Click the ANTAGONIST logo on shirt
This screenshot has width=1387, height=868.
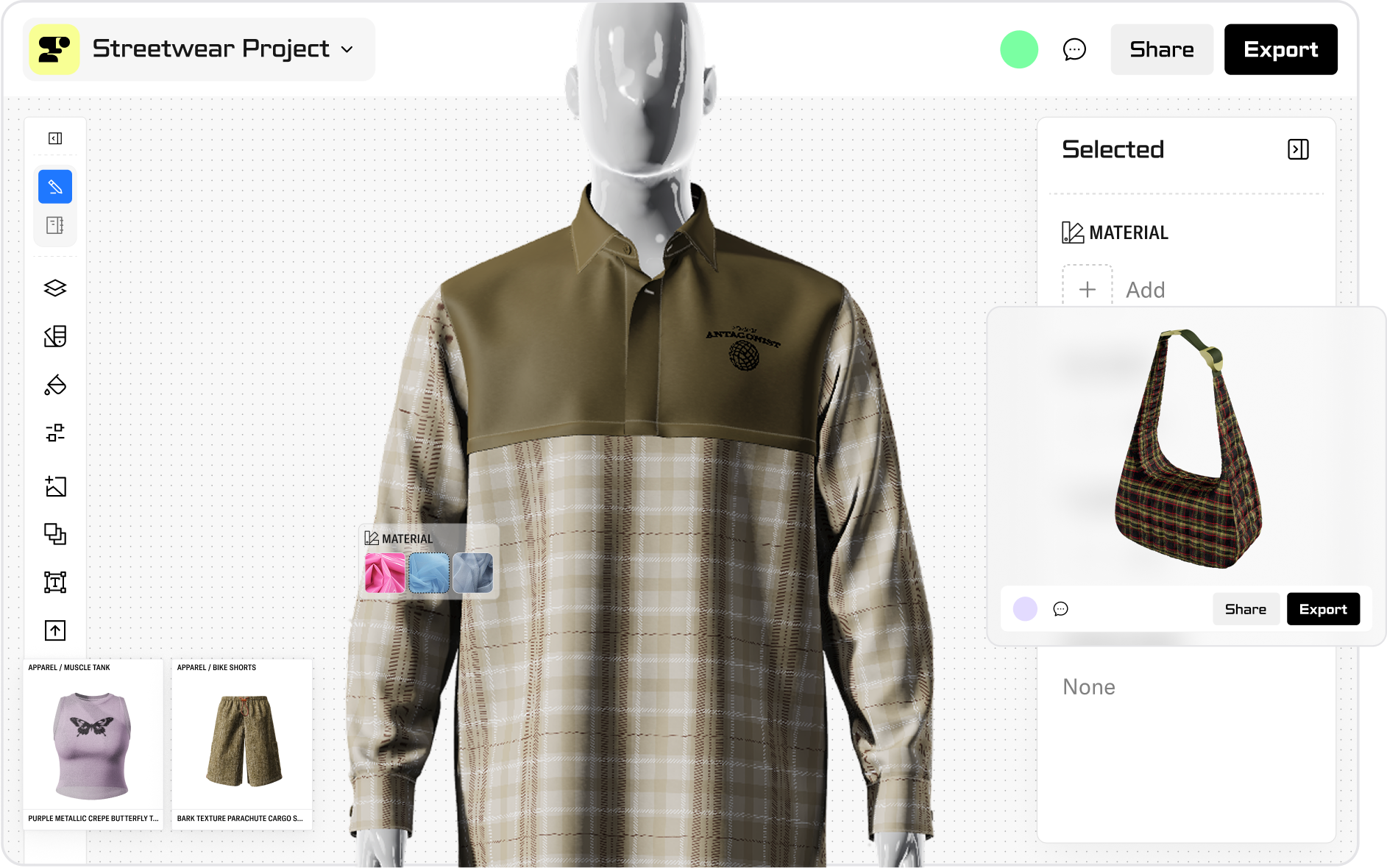pos(743,347)
